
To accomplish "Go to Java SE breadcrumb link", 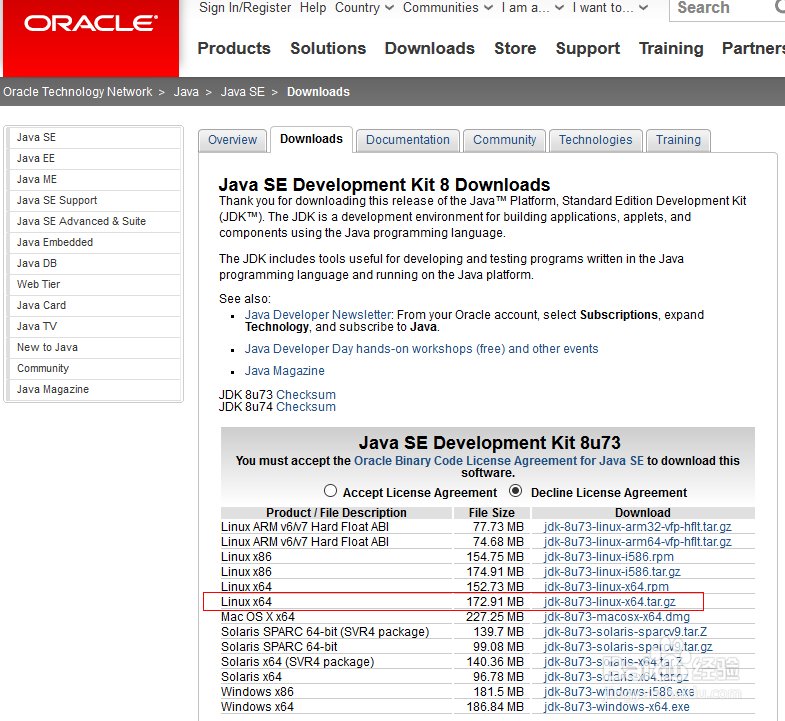I will pyautogui.click(x=243, y=92).
